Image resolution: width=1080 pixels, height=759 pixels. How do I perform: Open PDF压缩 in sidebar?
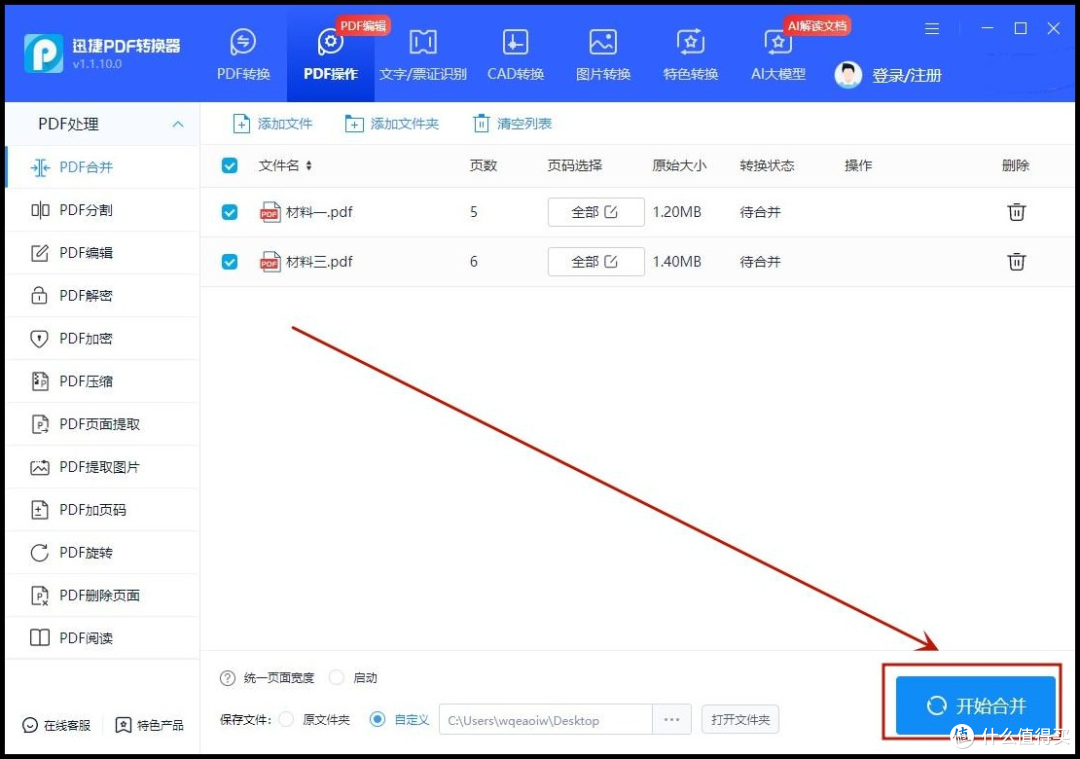pos(102,381)
